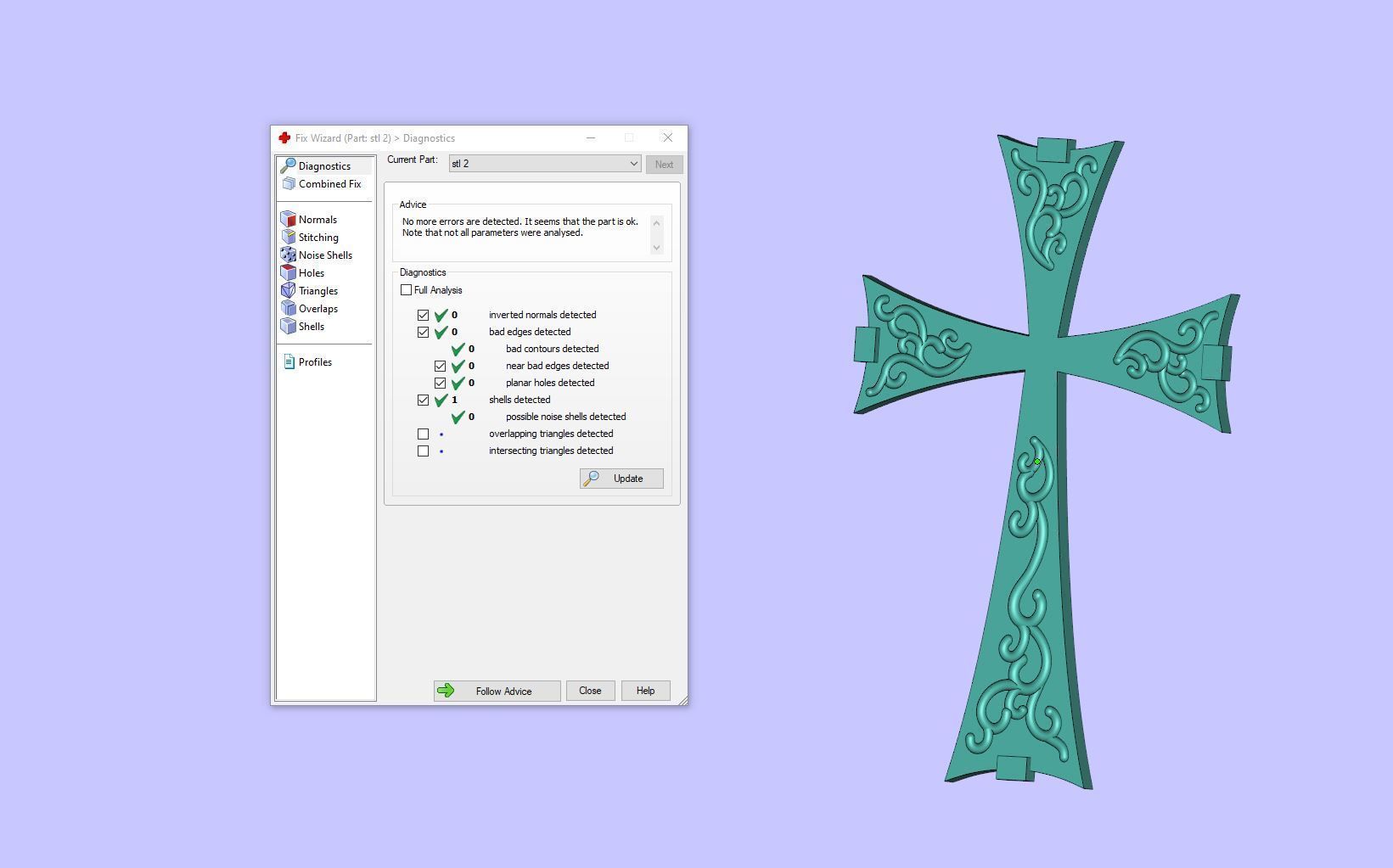Click the Shells cube icon
Image resolution: width=1393 pixels, height=868 pixels.
coord(289,326)
